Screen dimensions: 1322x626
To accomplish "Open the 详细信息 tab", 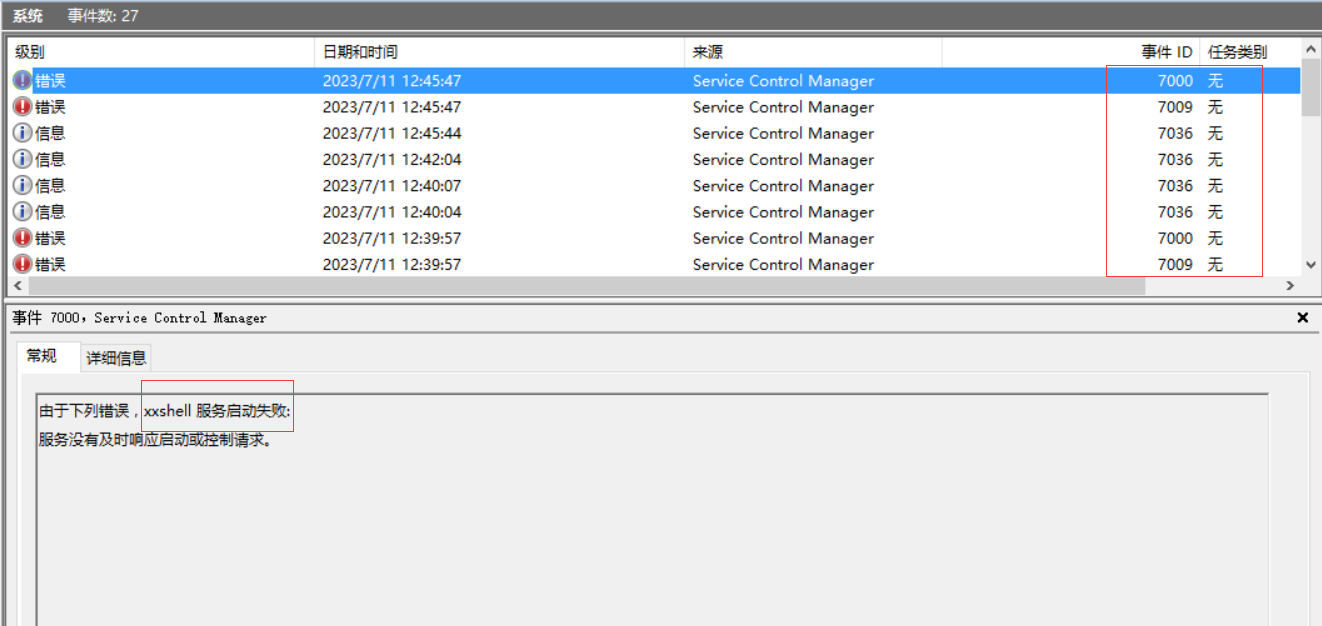I will pyautogui.click(x=116, y=358).
